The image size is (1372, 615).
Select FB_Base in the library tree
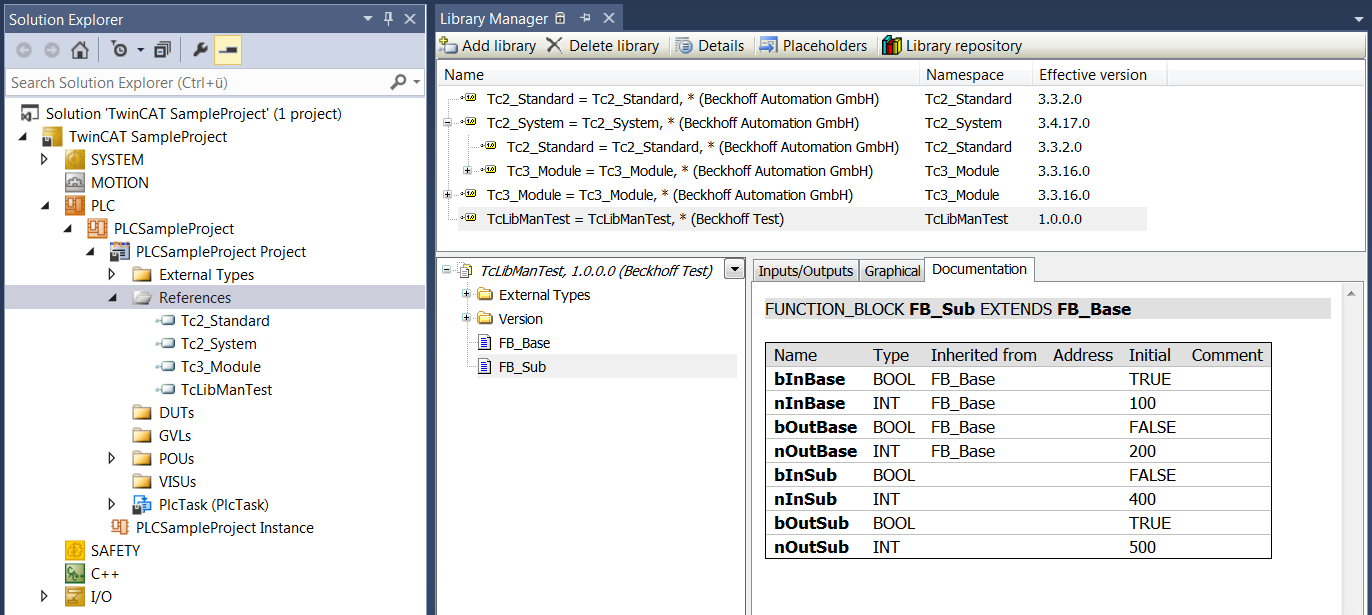[x=524, y=343]
